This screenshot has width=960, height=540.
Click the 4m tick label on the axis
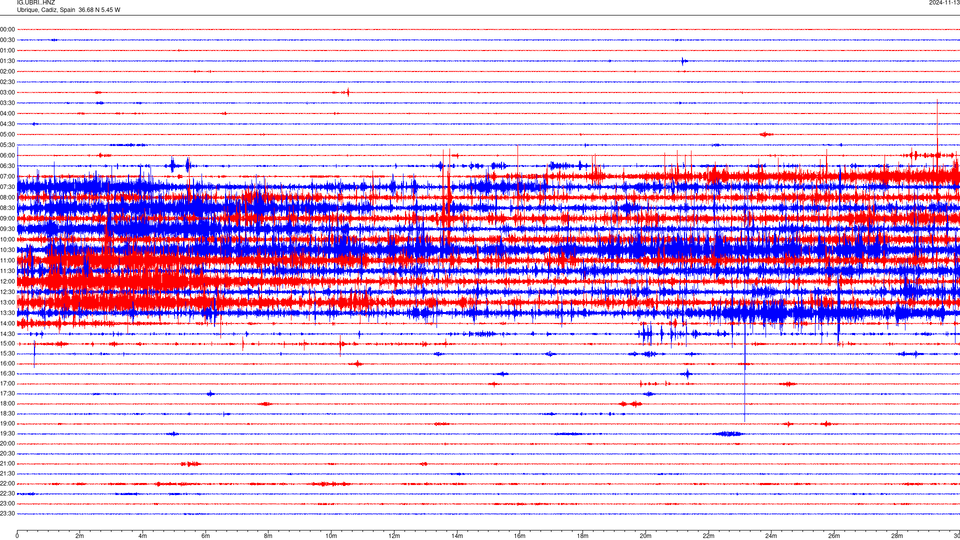pyautogui.click(x=143, y=536)
